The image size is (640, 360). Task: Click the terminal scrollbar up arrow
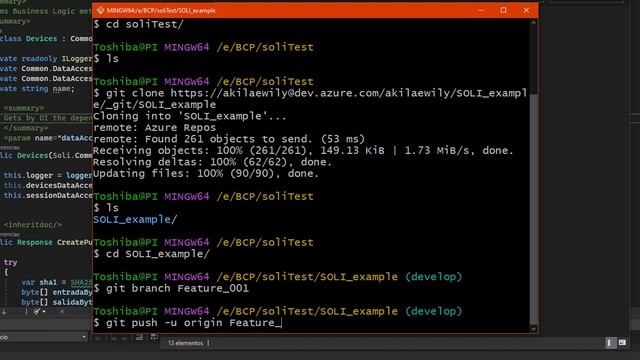click(x=533, y=23)
